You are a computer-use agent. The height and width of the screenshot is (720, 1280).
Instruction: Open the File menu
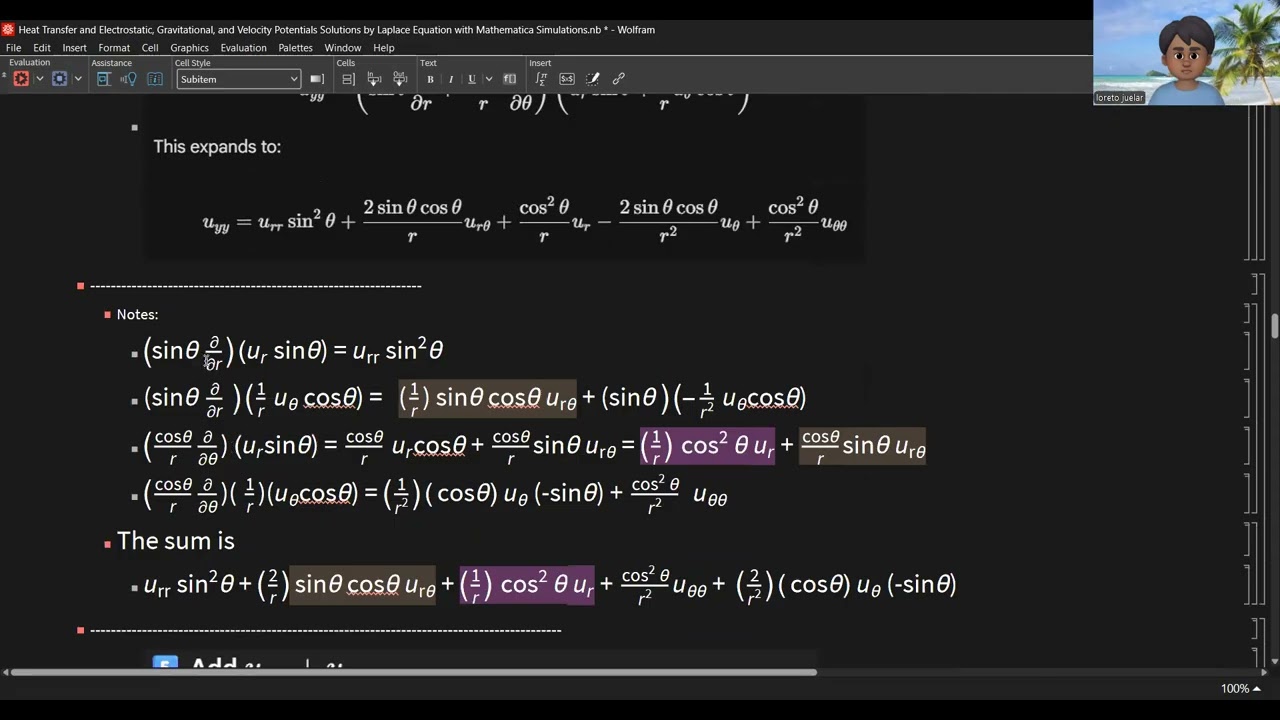pyautogui.click(x=14, y=48)
